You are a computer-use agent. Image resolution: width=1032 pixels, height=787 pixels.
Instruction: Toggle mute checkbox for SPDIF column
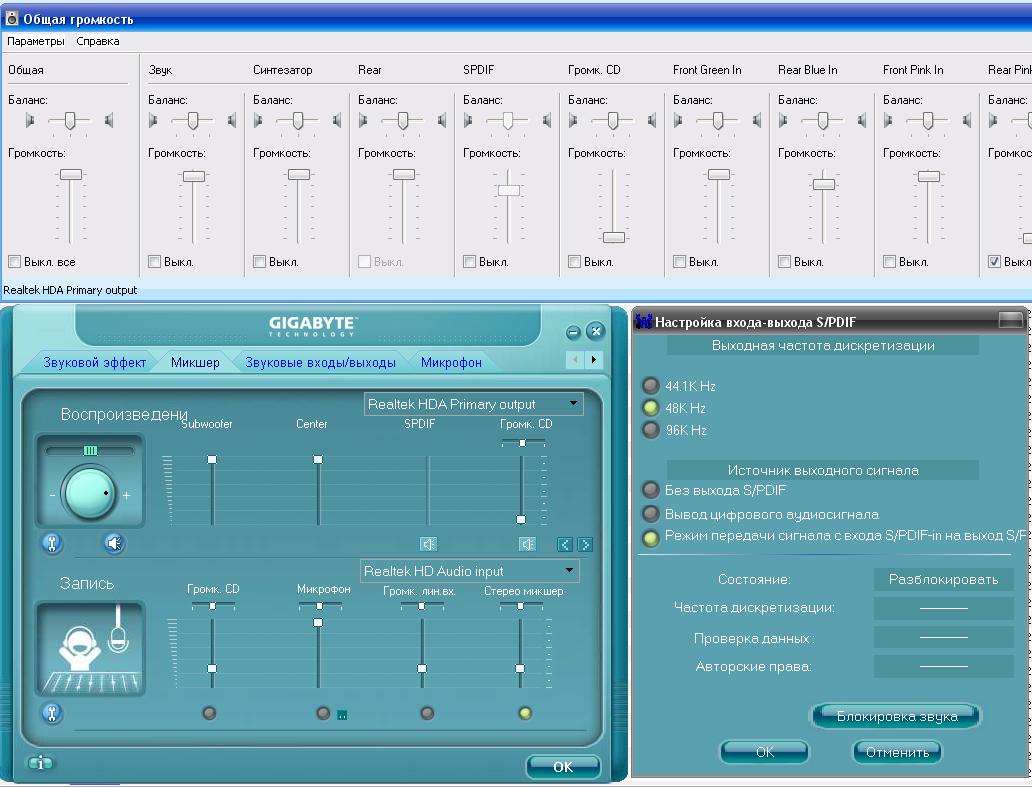click(469, 262)
